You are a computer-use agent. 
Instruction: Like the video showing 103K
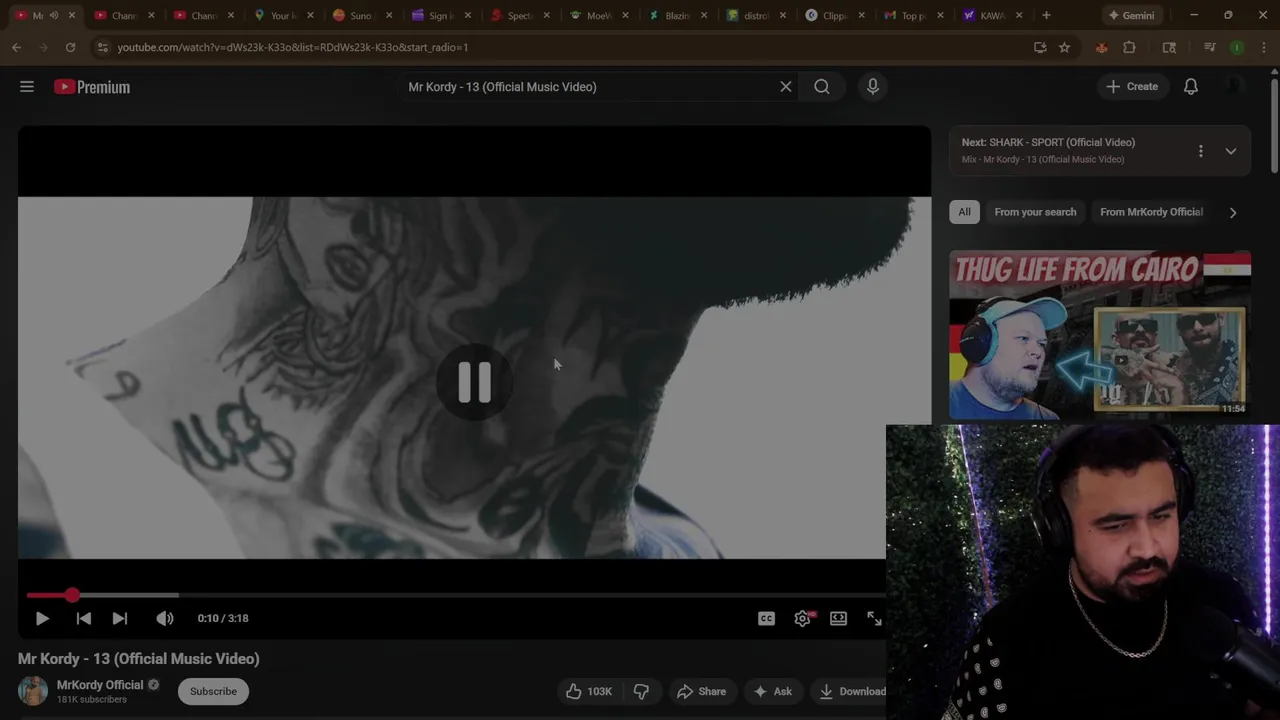pos(588,691)
